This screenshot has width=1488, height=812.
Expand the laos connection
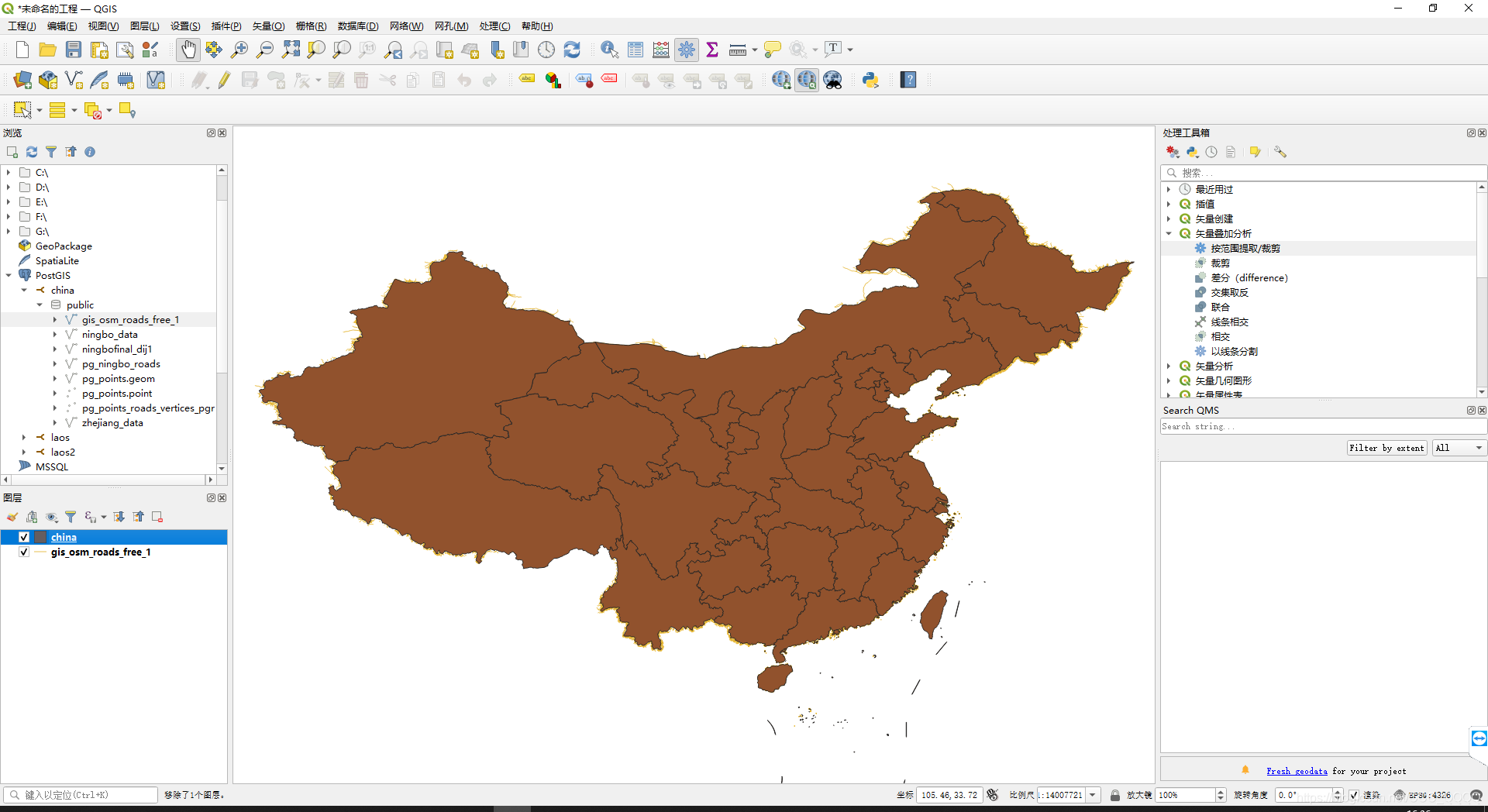[24, 437]
